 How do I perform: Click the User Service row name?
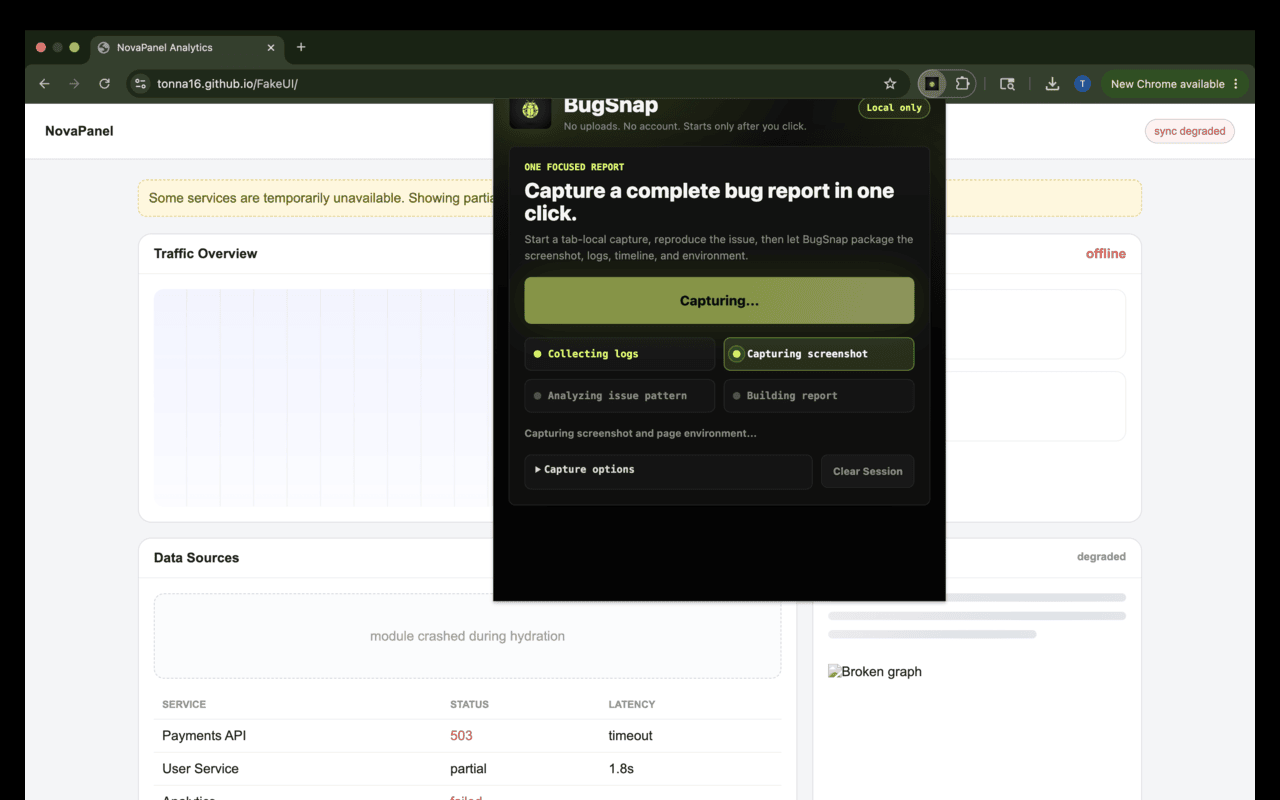tap(200, 769)
